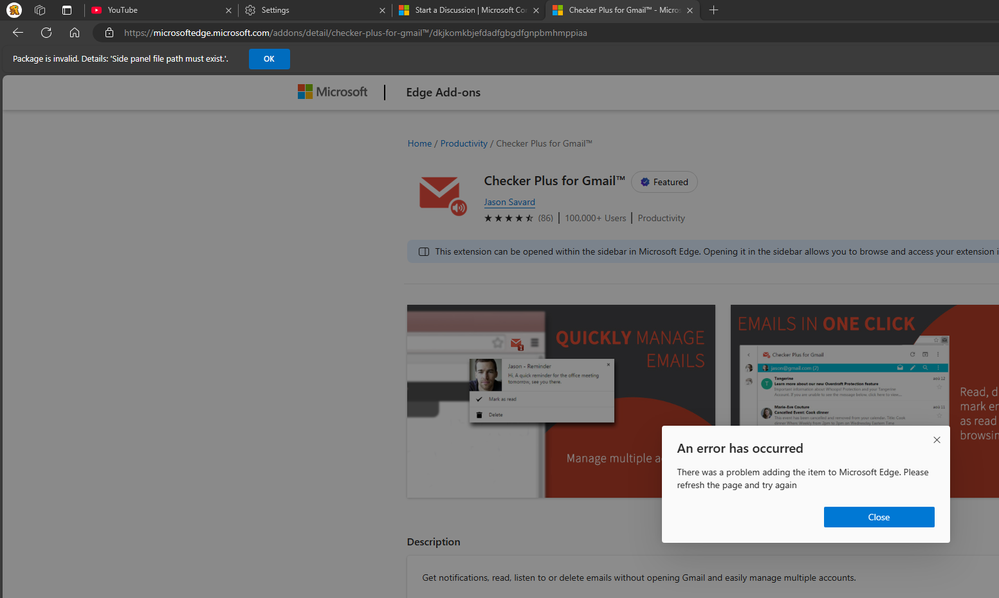This screenshot has height=598, width=999.
Task: Focus the address bar URL
Action: point(356,32)
